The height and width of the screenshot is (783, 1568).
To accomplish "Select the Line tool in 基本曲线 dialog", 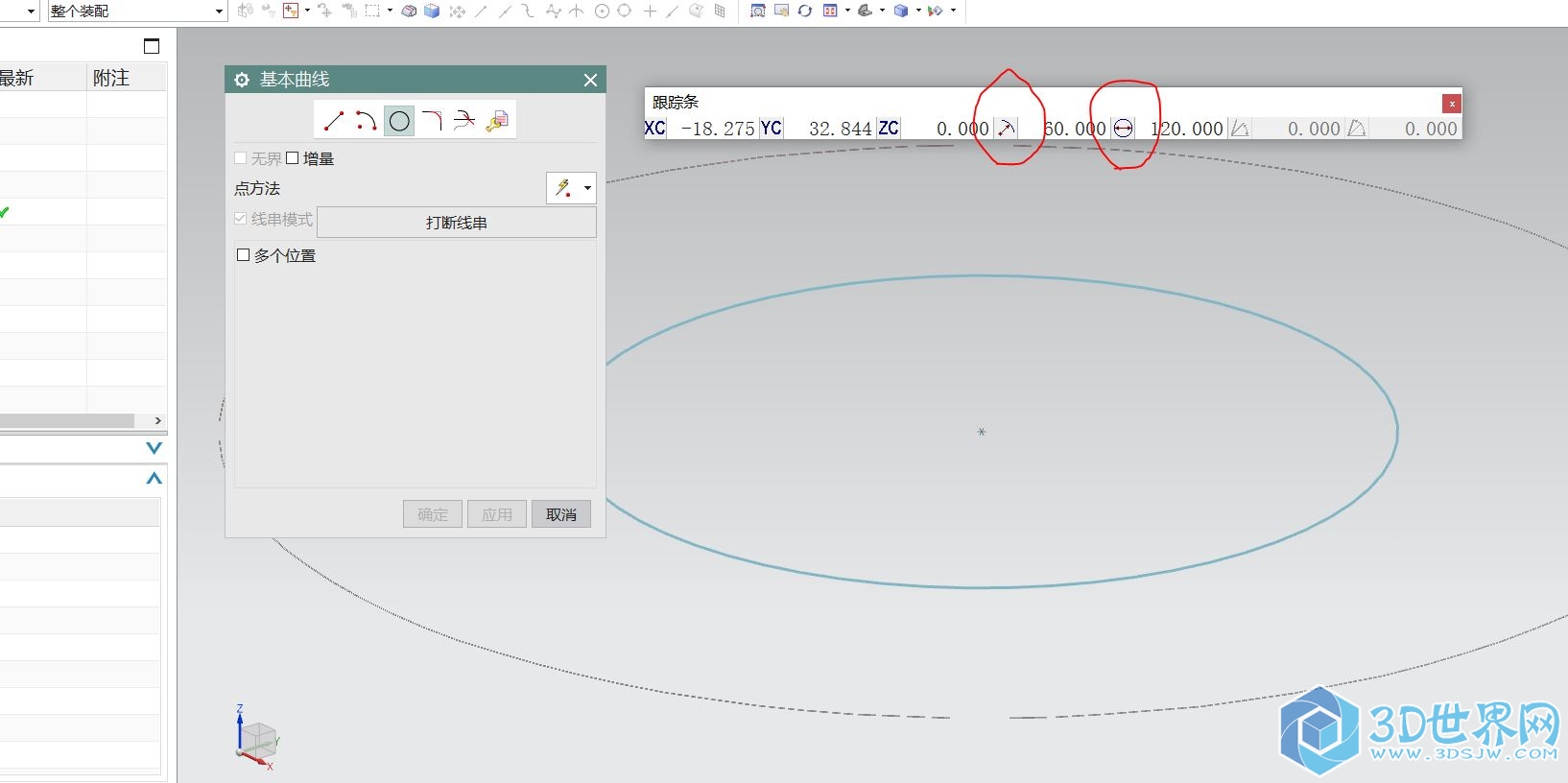I will coord(333,121).
